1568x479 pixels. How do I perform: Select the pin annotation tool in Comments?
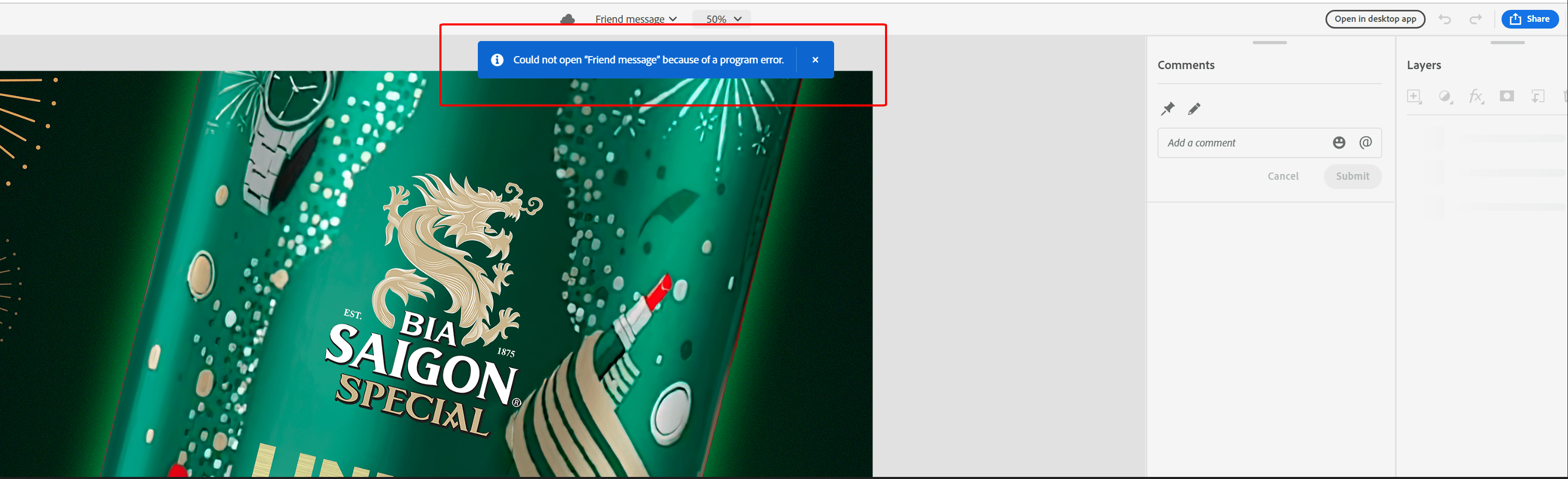tap(1168, 109)
